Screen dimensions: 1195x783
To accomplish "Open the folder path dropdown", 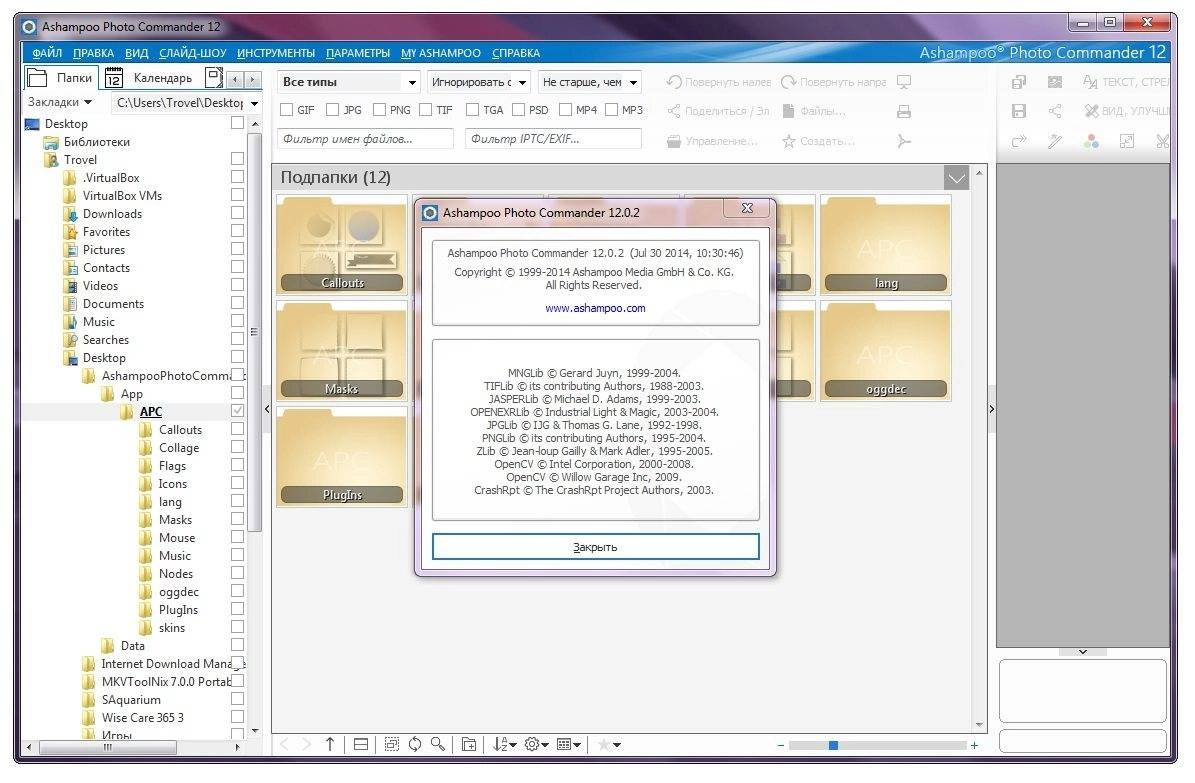I will click(x=255, y=103).
